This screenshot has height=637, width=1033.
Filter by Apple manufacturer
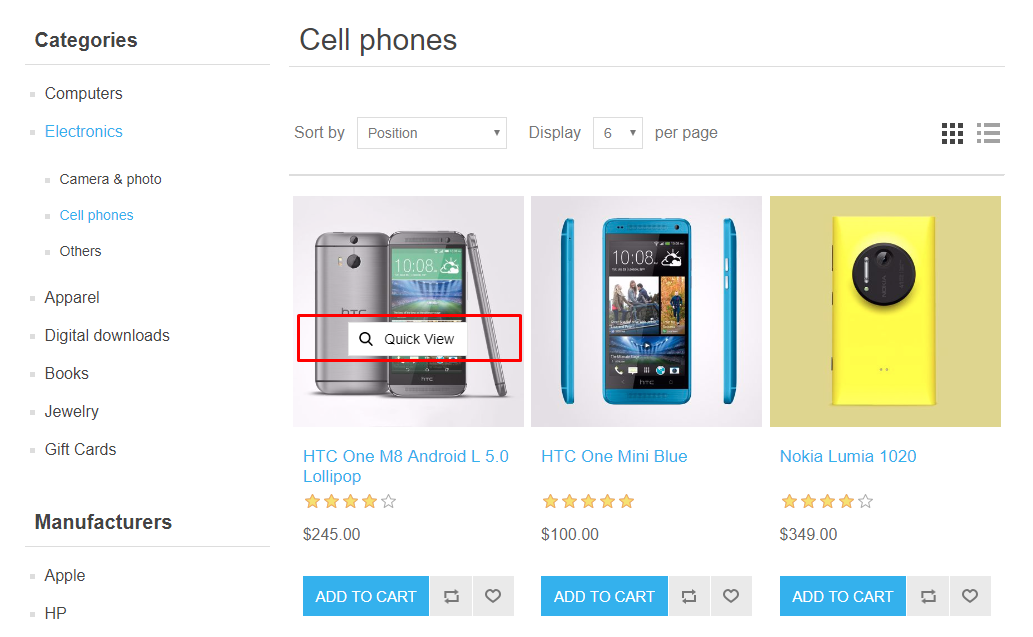point(65,575)
